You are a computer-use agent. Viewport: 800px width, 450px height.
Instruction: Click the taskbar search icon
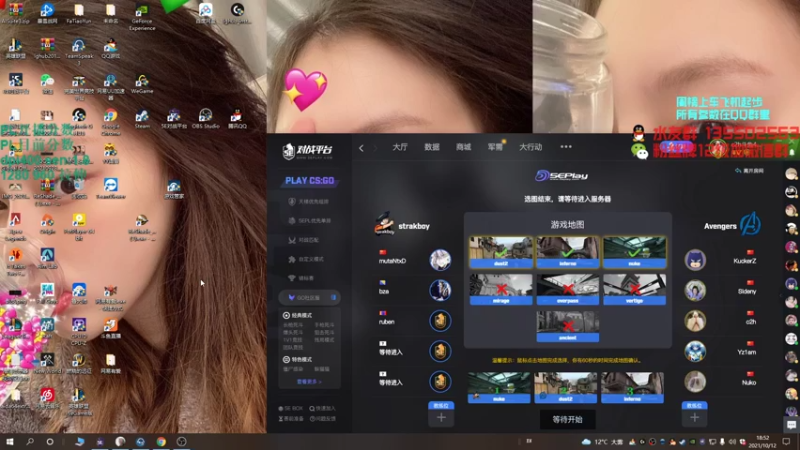click(x=30, y=441)
